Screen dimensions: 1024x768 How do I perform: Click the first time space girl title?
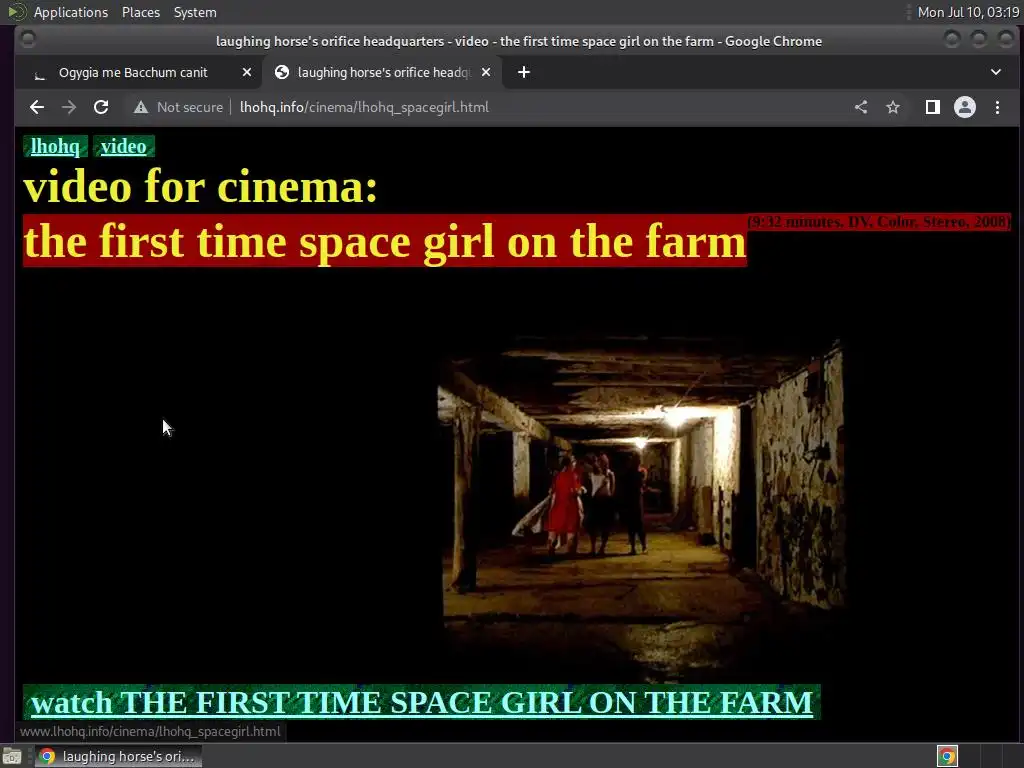tap(385, 241)
